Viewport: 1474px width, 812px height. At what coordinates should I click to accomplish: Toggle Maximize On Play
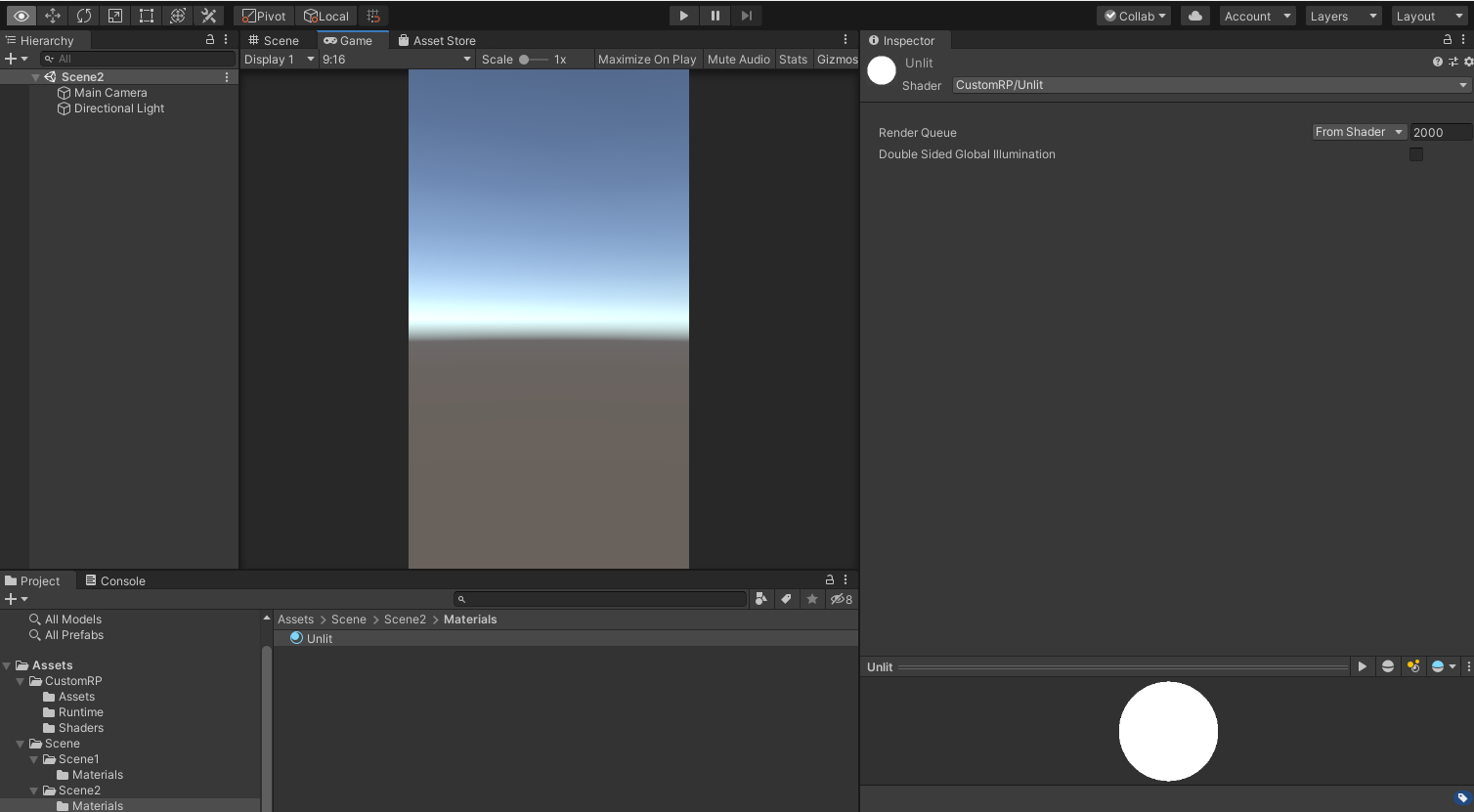click(x=646, y=60)
